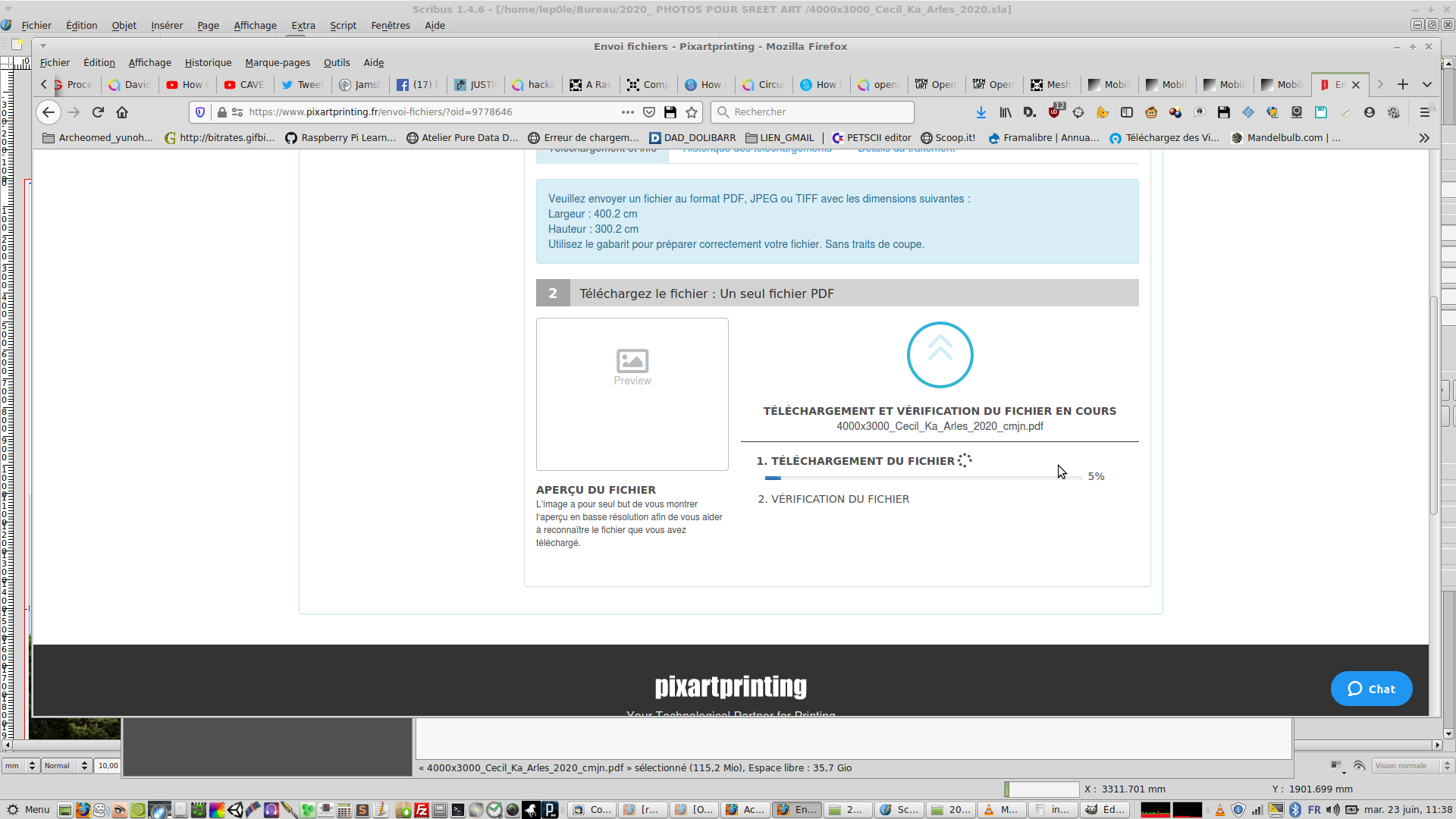1456x819 pixels.
Task: Switch to the CAVE YouTube tab
Action: [x=244, y=85]
